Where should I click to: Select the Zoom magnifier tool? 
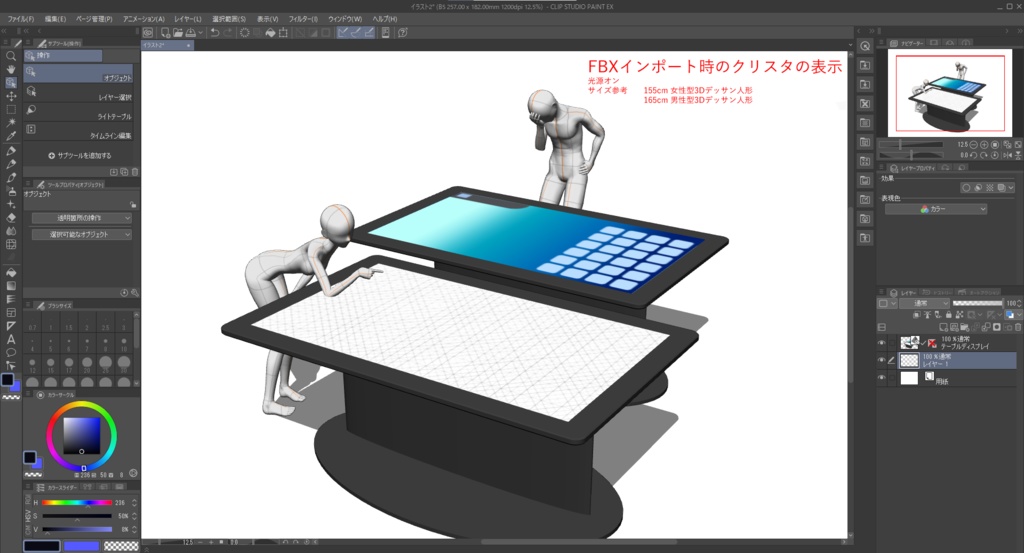(x=10, y=56)
